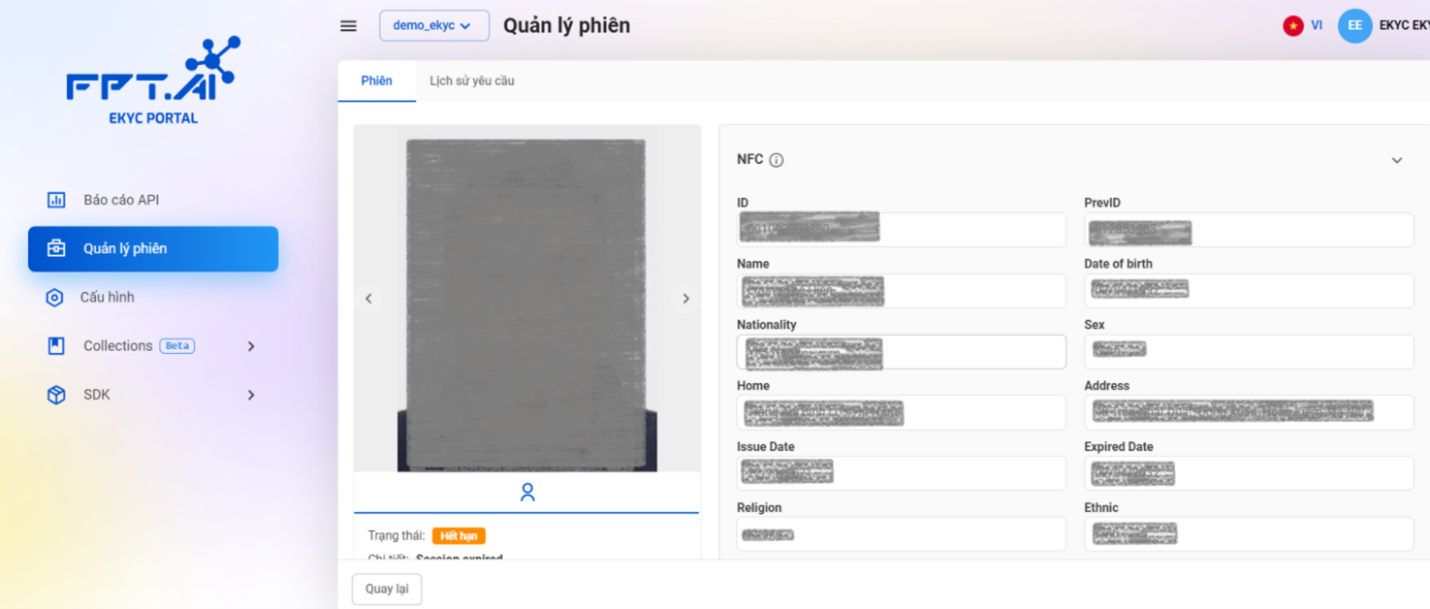Show the previous image with left arrow
The width and height of the screenshot is (1430, 609).
click(x=369, y=298)
